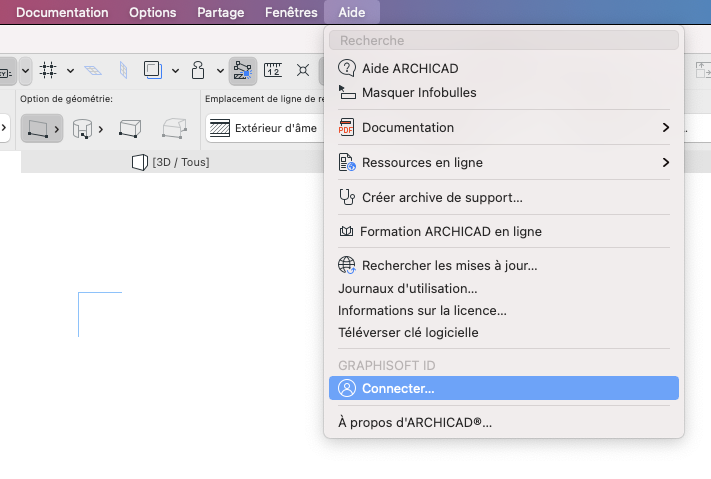Click the vertical editing plane icon

123,70
